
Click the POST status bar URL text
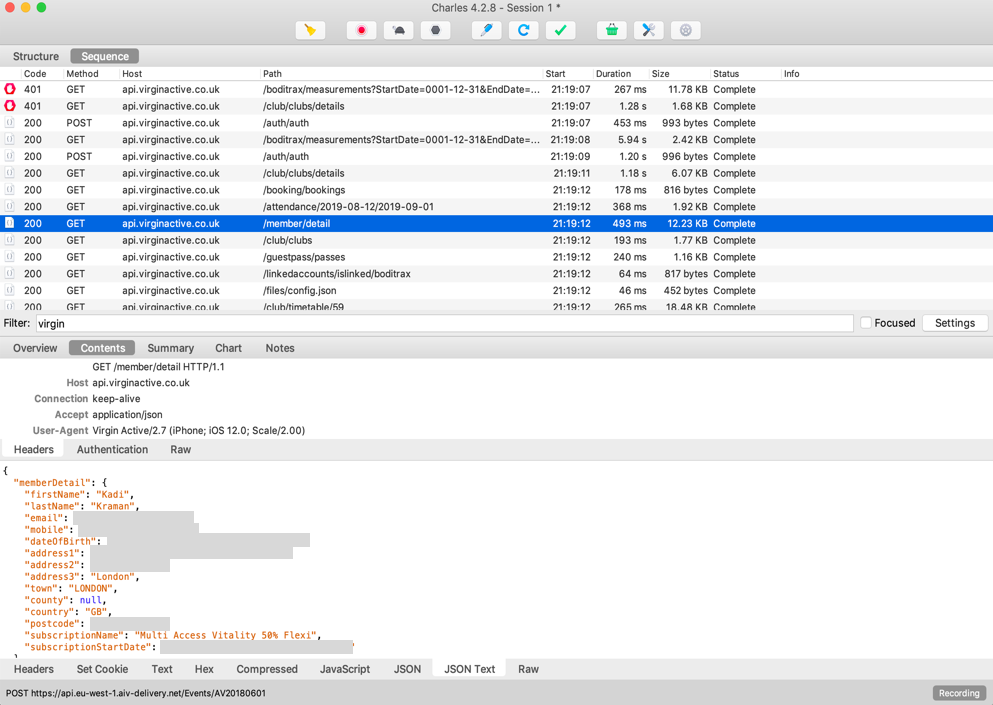pos(136,693)
